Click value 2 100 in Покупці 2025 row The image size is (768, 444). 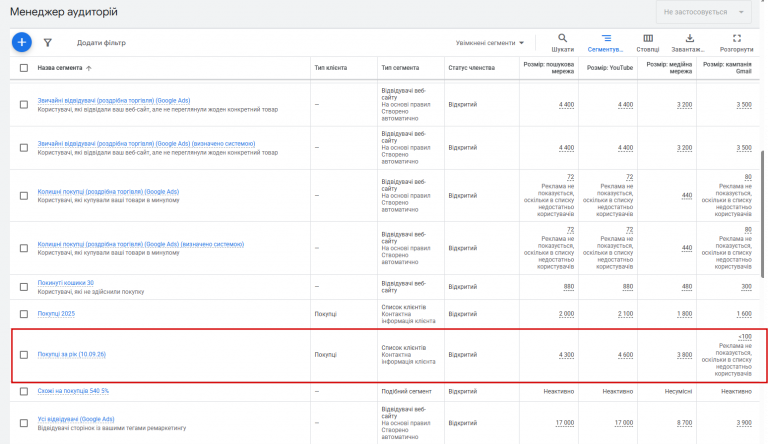point(625,314)
